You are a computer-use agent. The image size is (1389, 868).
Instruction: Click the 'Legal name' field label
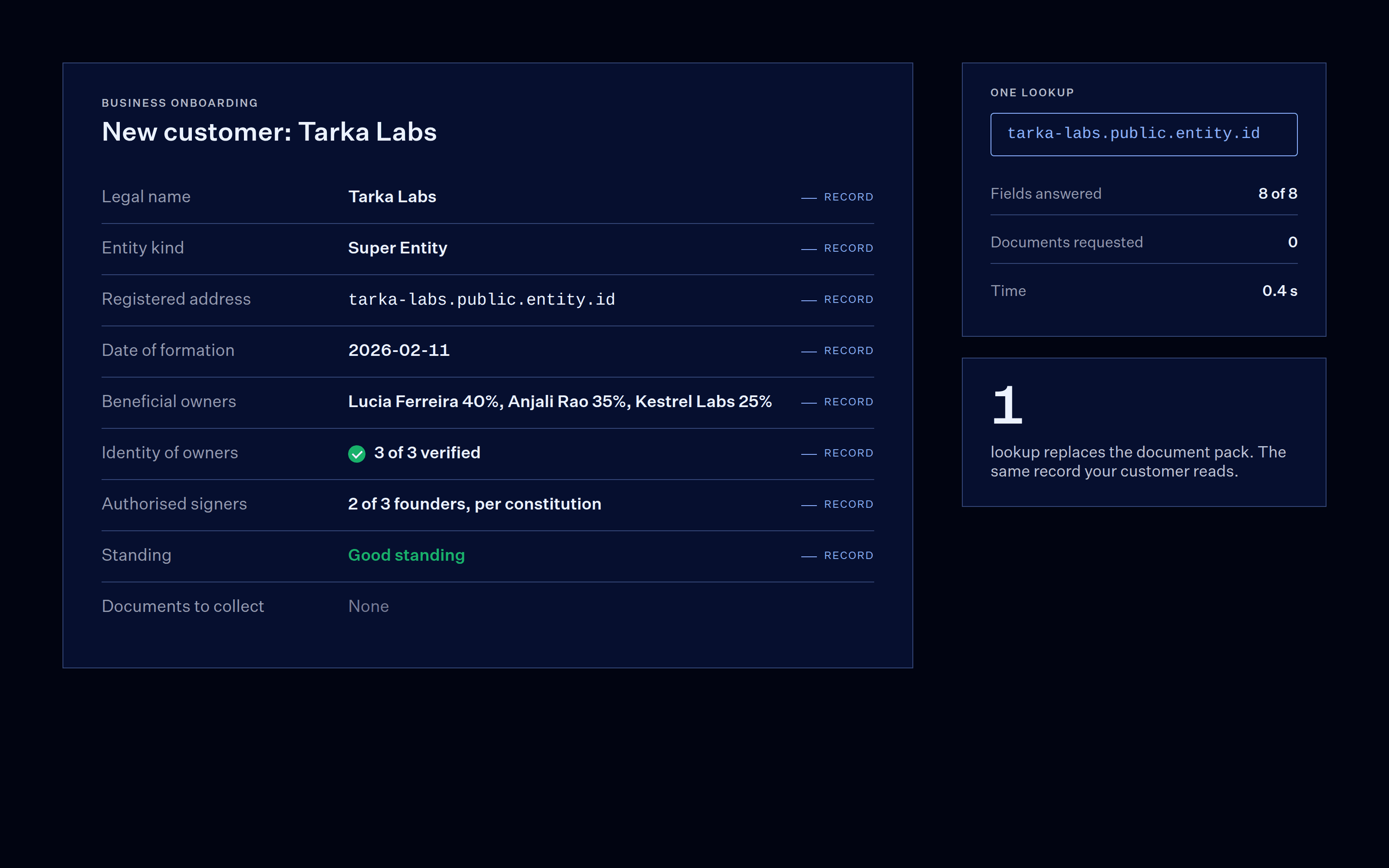[146, 197]
